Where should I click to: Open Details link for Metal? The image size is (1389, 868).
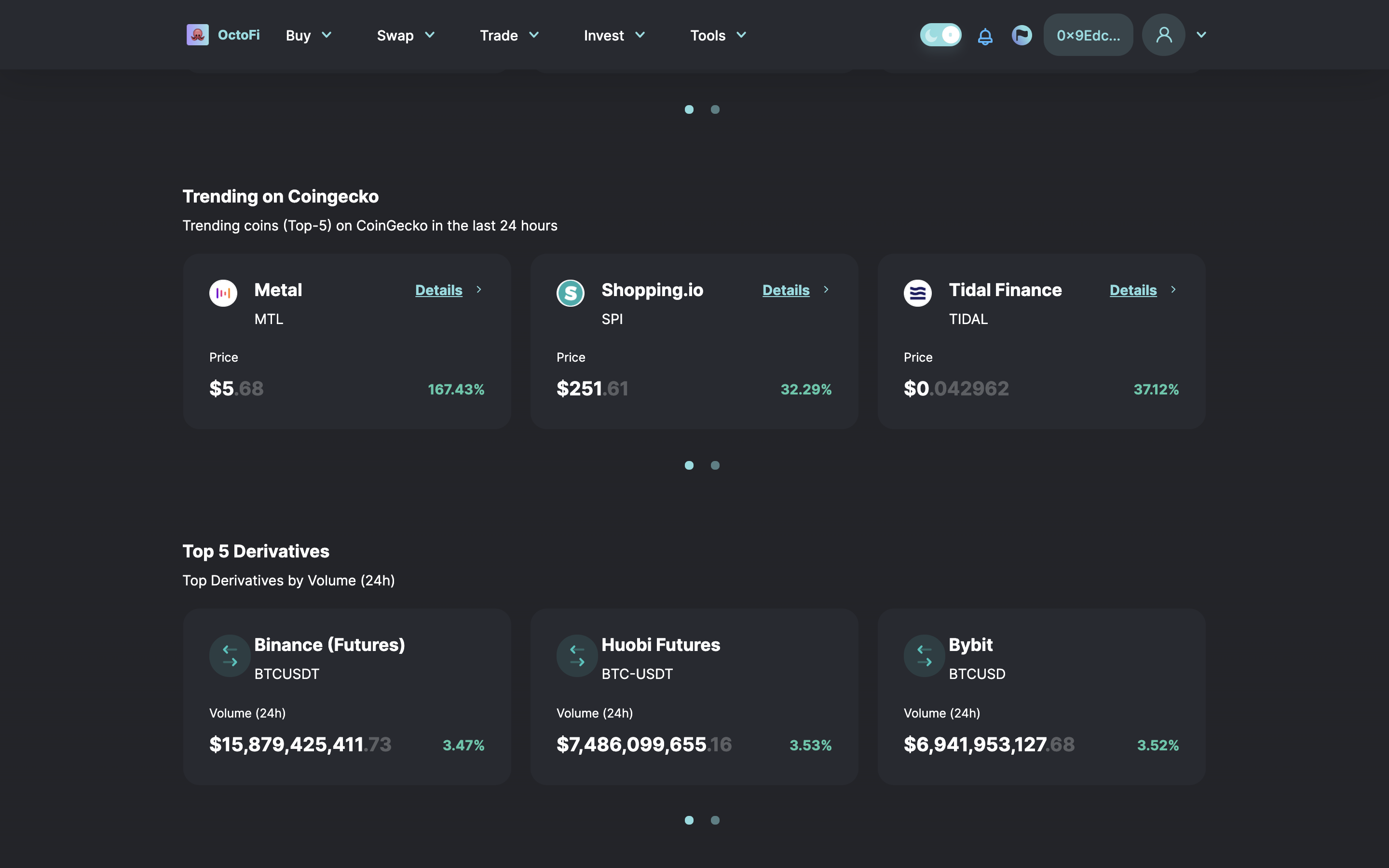point(438,290)
